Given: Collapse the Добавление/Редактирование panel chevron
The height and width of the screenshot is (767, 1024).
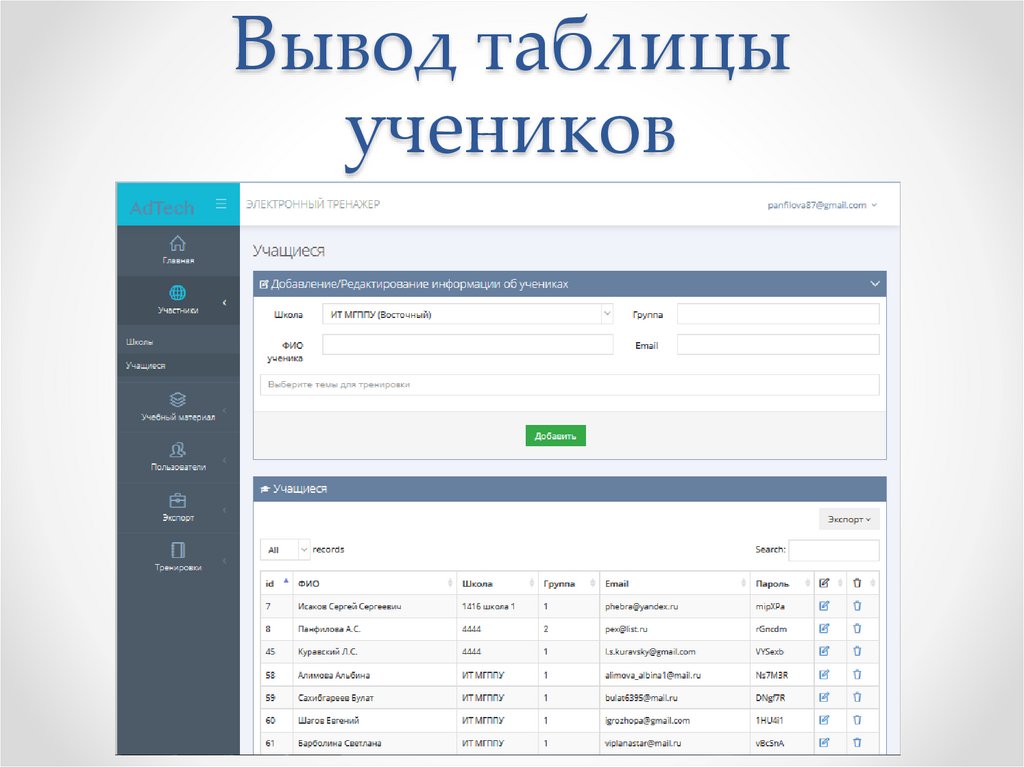Looking at the screenshot, I should 874,284.
